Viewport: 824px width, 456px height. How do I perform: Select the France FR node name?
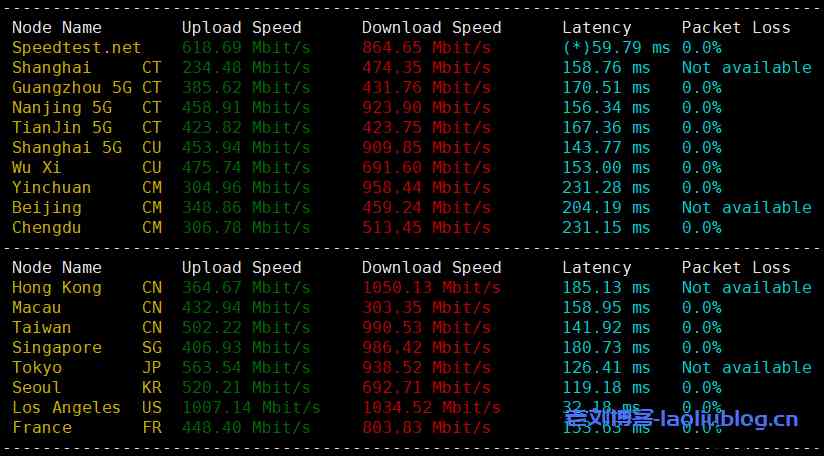click(x=87, y=428)
